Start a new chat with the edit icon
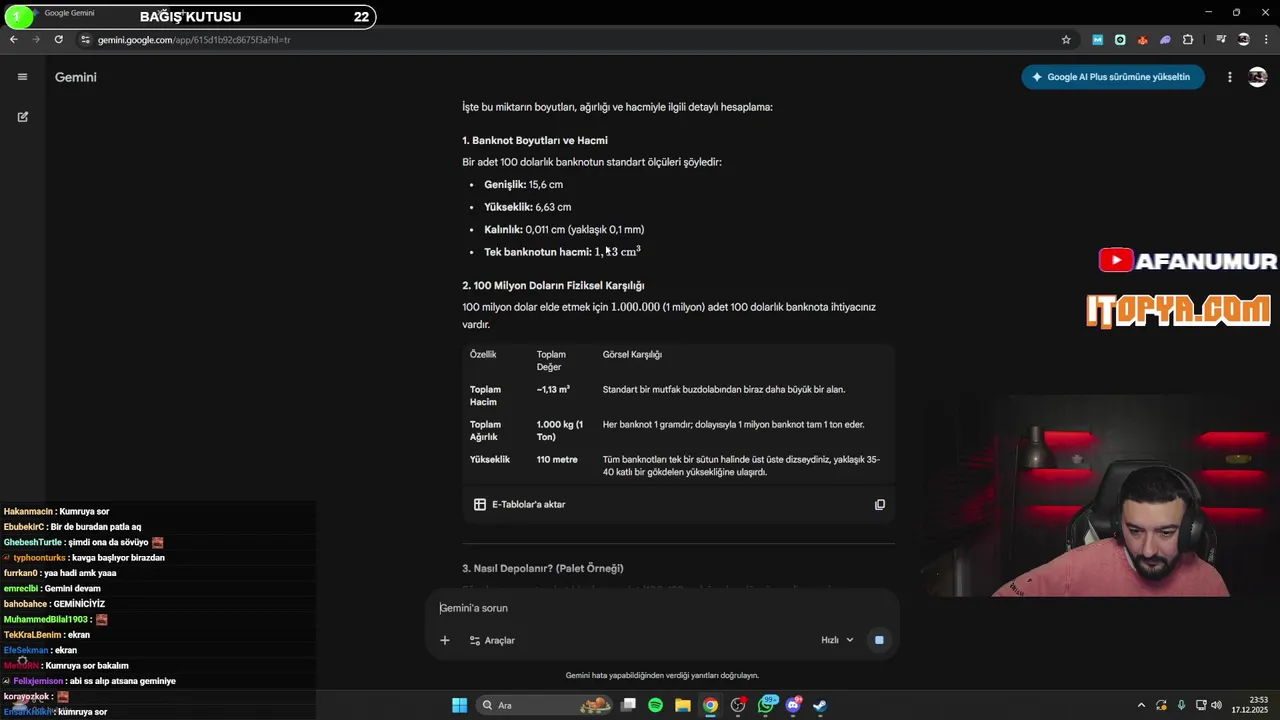Screen dimensions: 1280x720 (x=22, y=117)
